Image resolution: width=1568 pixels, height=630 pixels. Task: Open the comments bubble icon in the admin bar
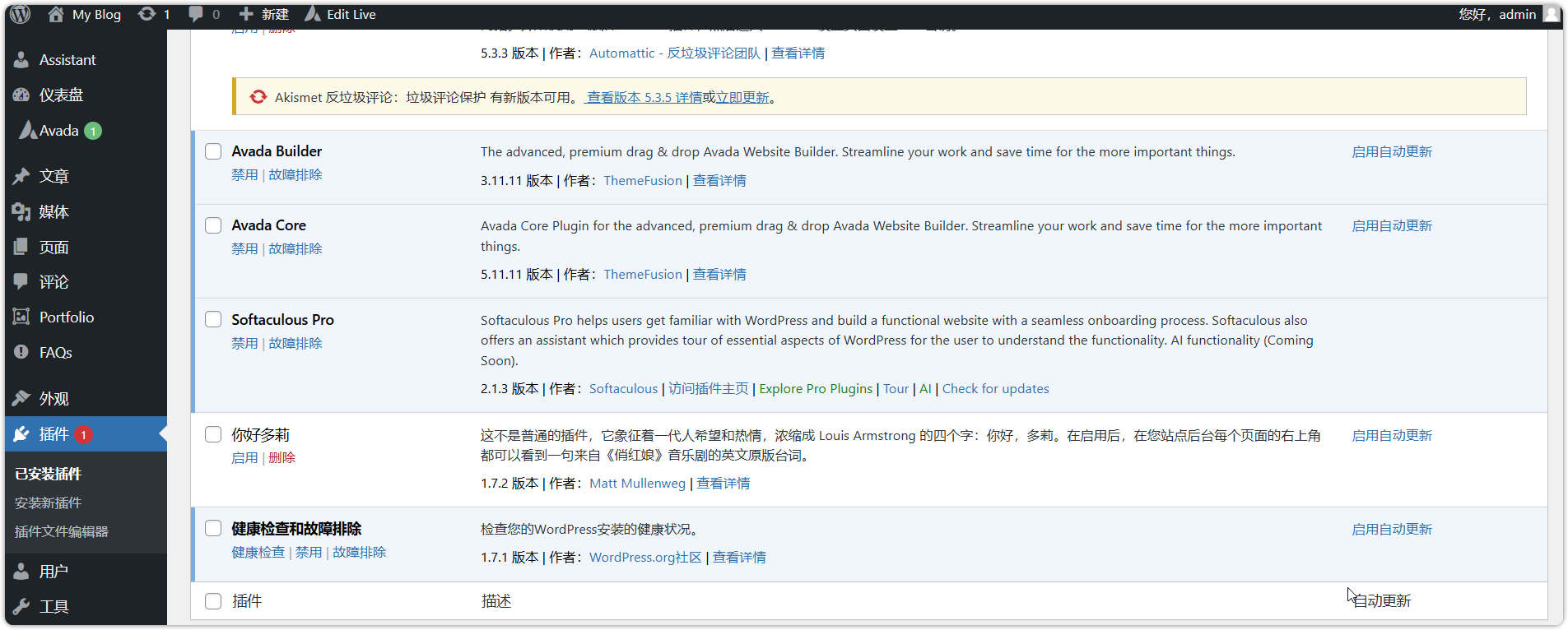click(x=196, y=14)
